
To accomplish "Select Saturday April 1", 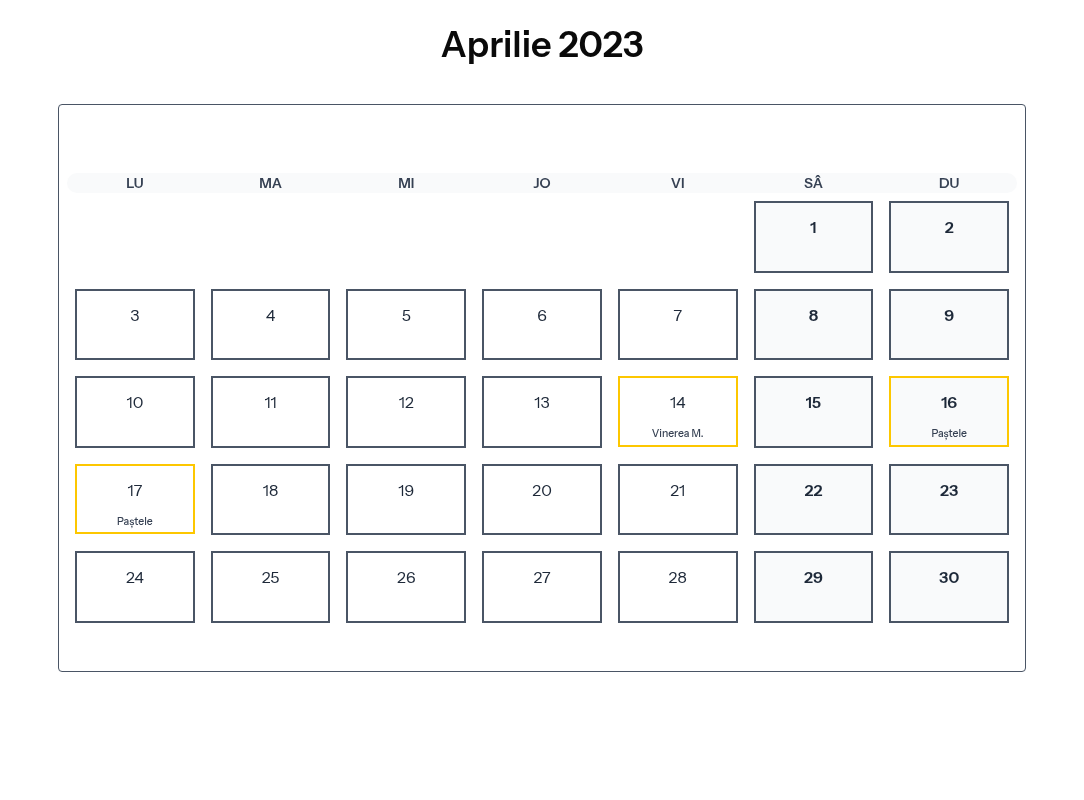I will coord(813,237).
